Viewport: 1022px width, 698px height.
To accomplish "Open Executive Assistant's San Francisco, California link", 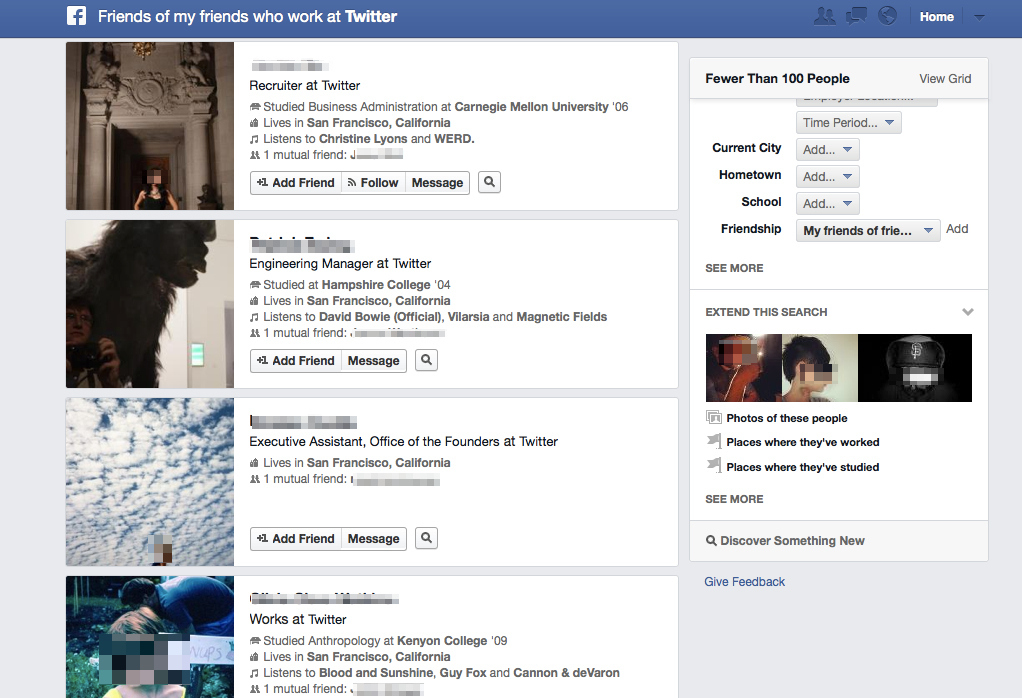I will tap(379, 463).
